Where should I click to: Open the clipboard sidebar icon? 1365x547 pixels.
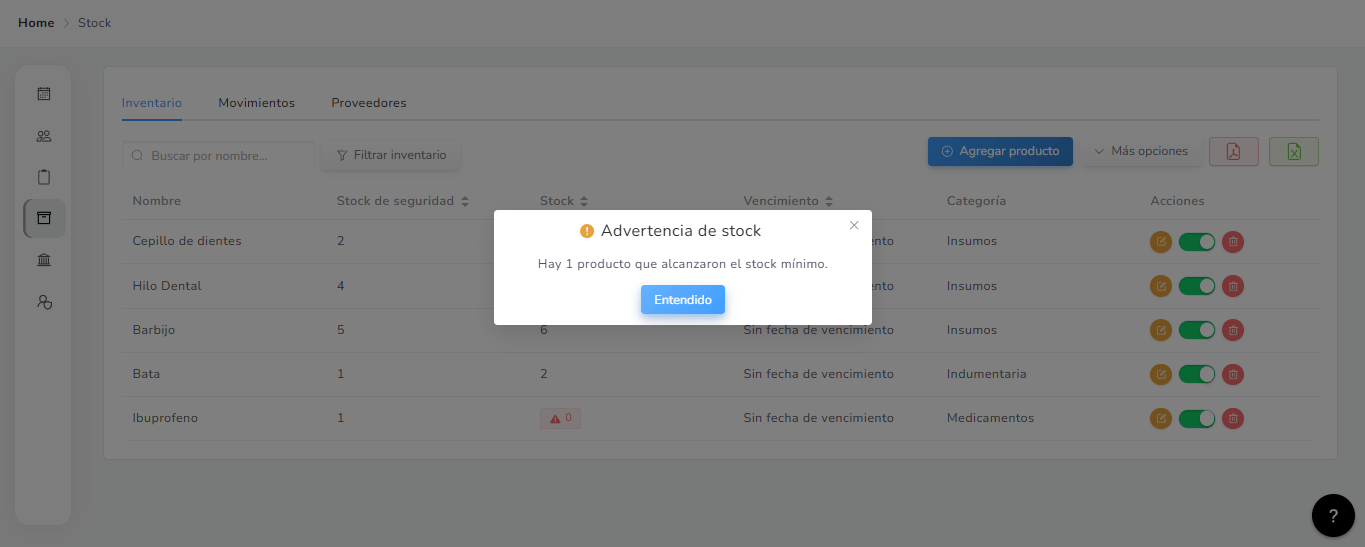(x=44, y=177)
